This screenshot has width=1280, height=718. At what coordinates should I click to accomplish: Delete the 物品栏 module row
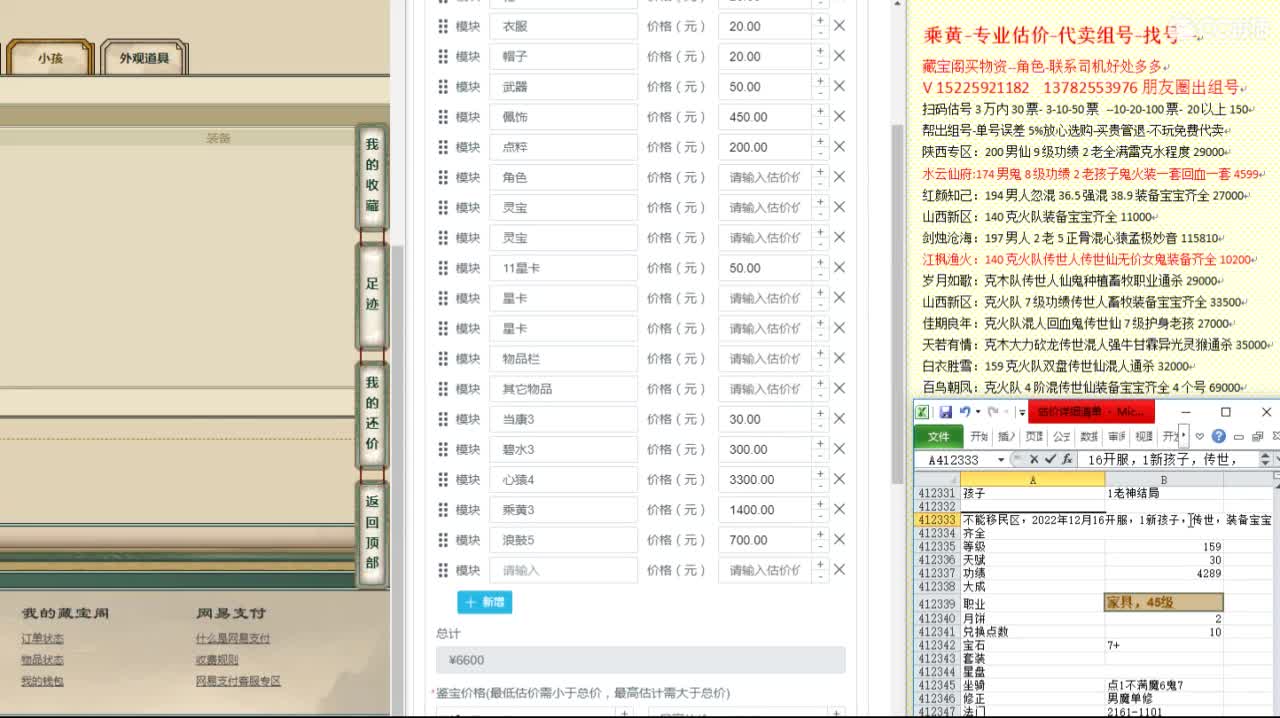pyautogui.click(x=839, y=359)
